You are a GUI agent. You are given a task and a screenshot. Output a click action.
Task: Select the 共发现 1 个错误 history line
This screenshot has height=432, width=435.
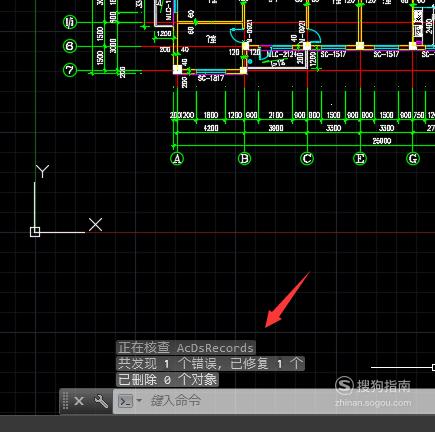click(210, 363)
